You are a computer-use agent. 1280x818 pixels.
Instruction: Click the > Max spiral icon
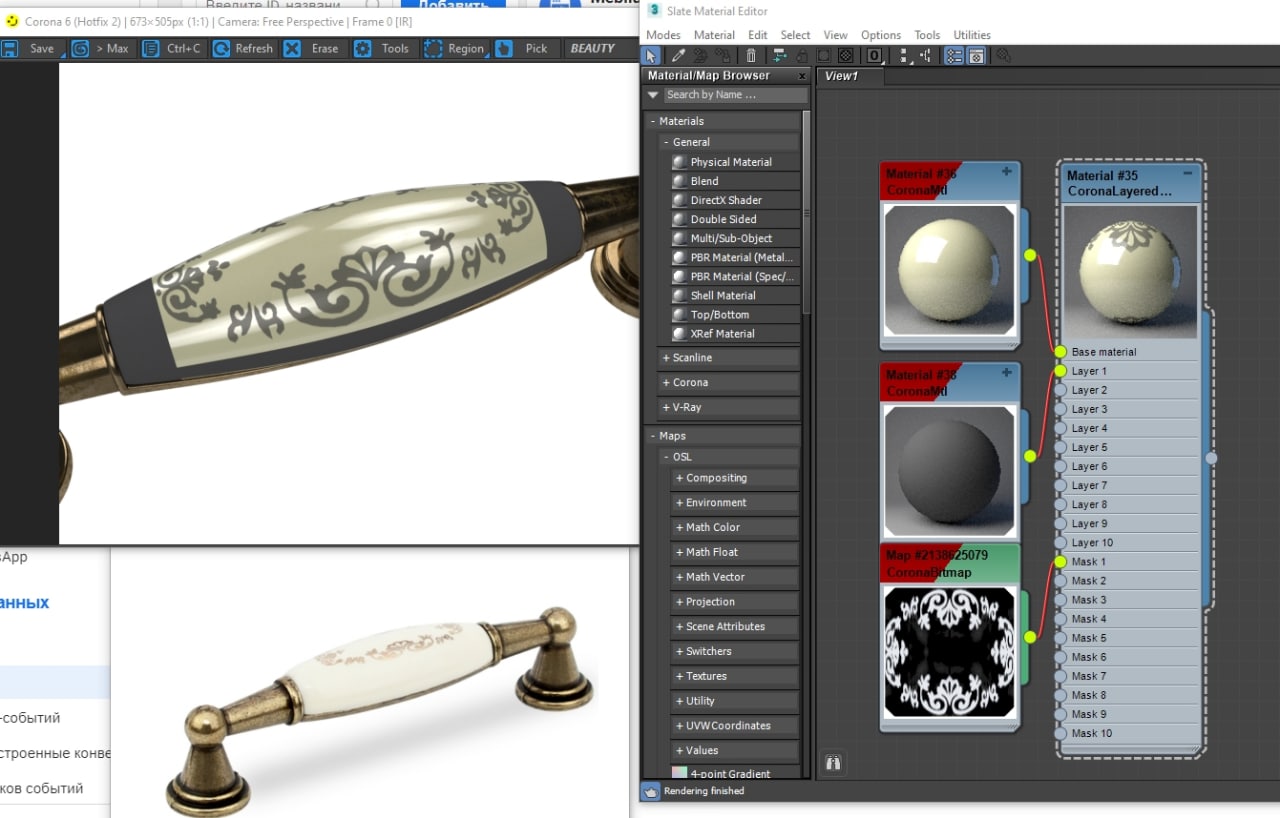[x=80, y=48]
